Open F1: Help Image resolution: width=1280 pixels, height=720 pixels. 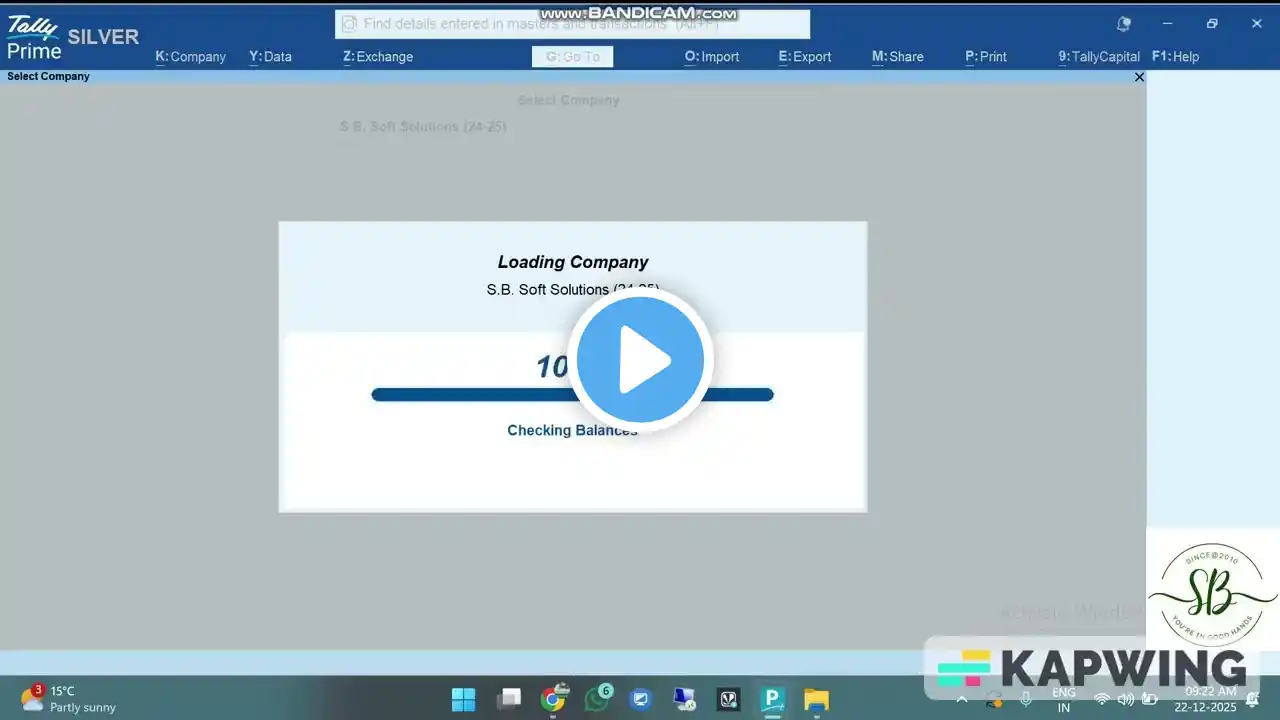[x=1176, y=57]
